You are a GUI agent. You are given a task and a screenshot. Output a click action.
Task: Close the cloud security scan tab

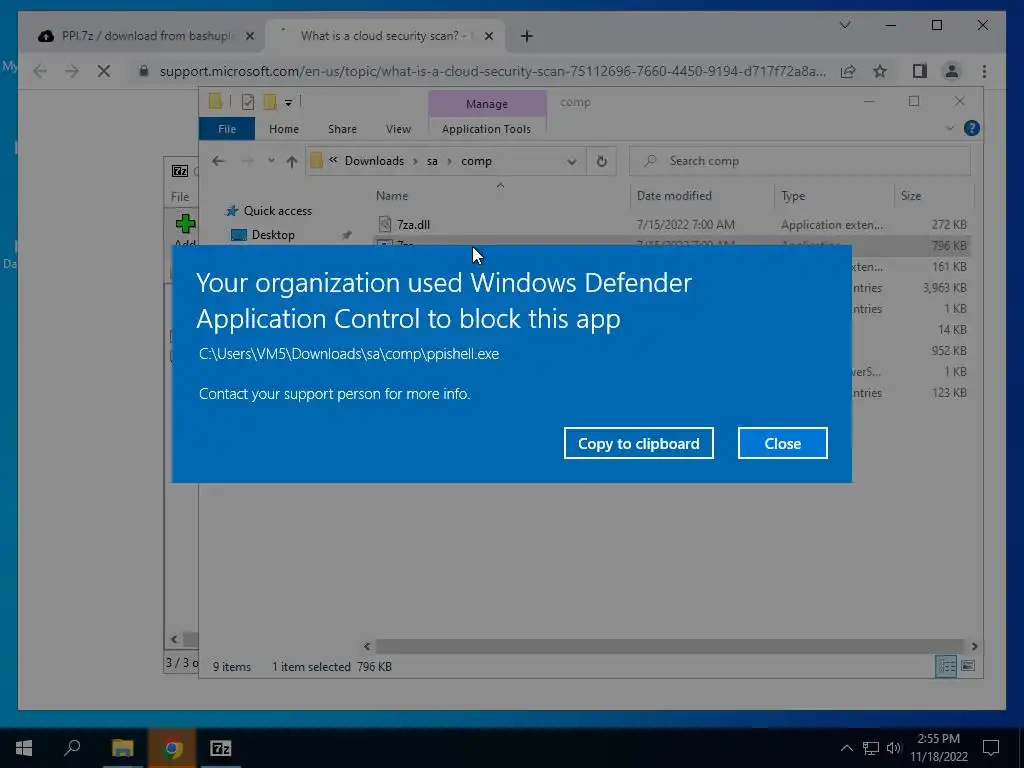click(489, 37)
